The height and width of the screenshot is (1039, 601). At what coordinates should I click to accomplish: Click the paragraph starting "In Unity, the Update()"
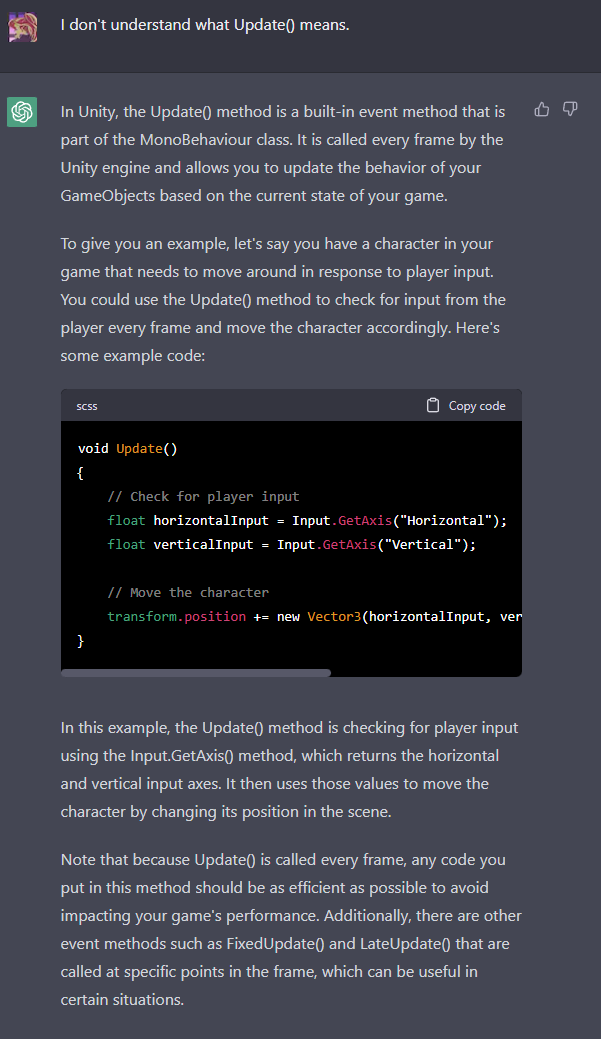coord(283,154)
